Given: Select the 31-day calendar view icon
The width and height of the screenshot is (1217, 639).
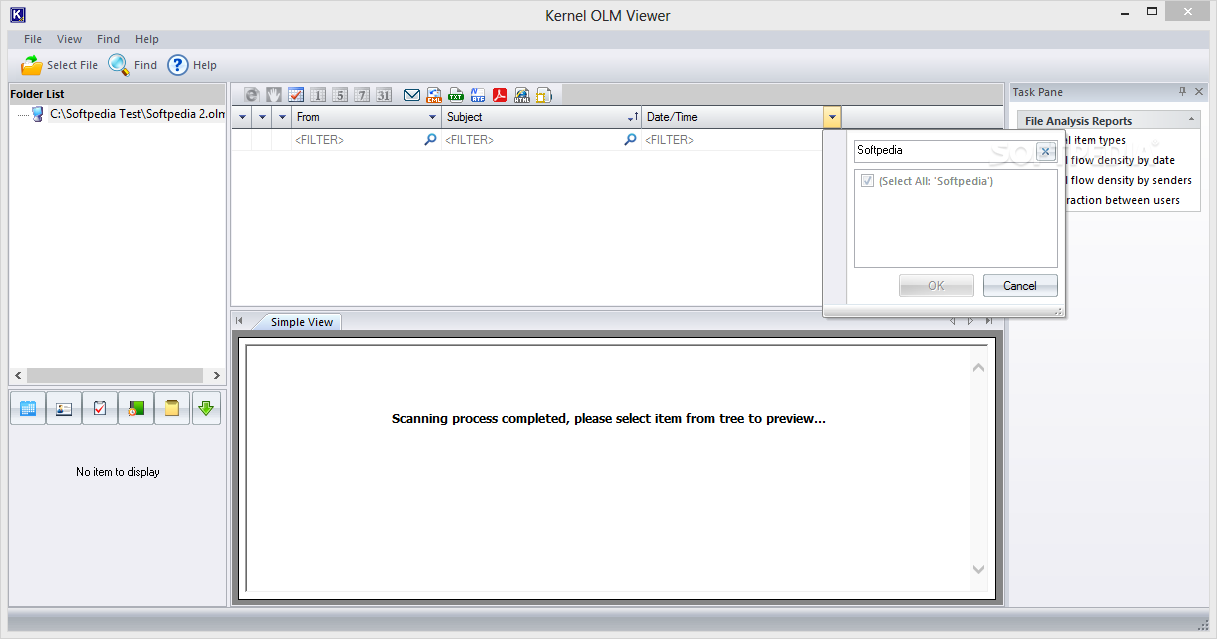Looking at the screenshot, I should tap(384, 95).
